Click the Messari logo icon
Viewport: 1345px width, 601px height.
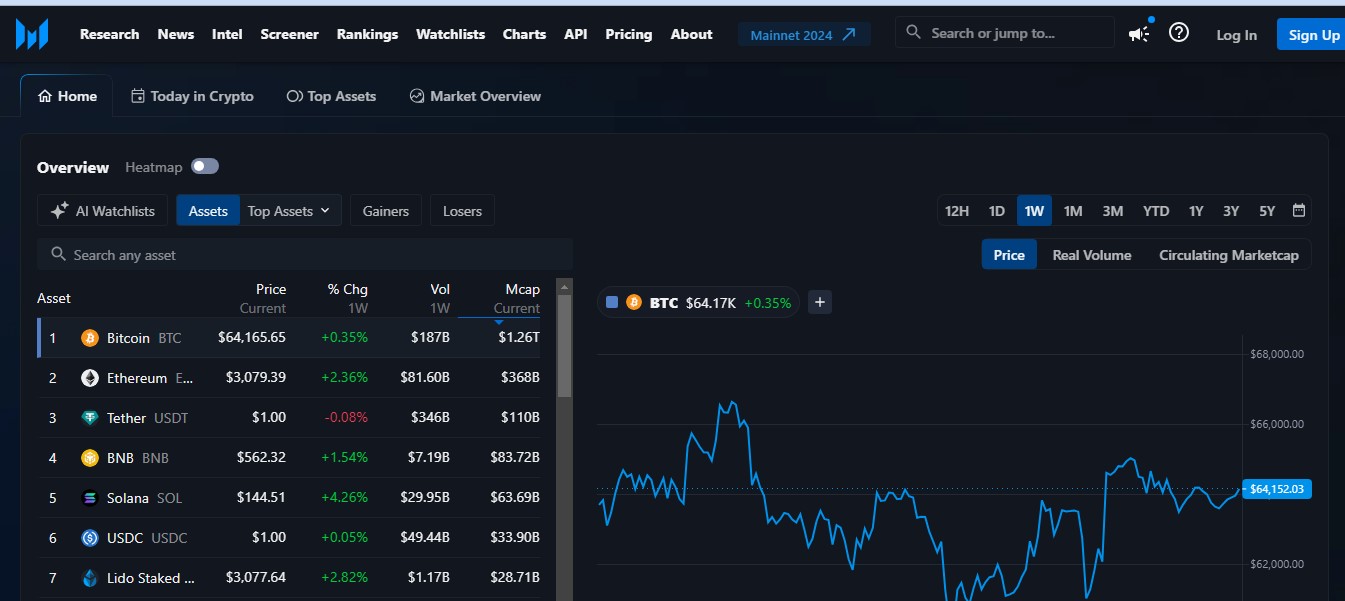coord(32,34)
